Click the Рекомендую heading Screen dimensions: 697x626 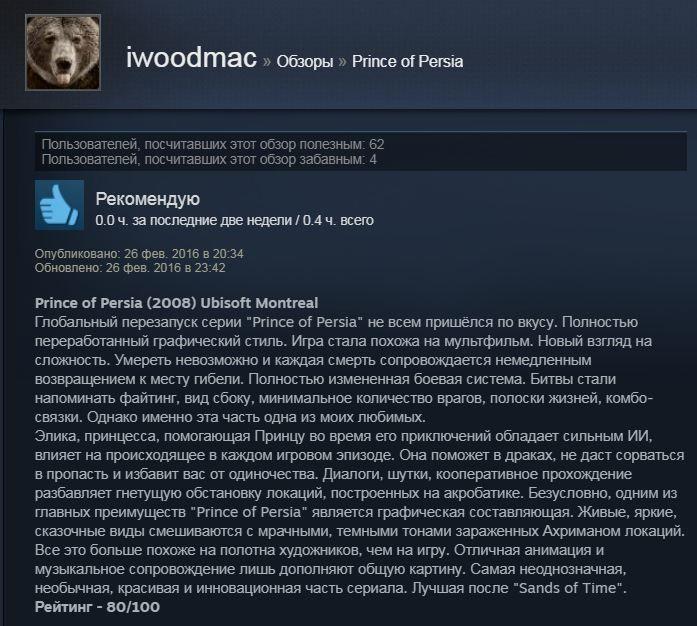(x=148, y=199)
